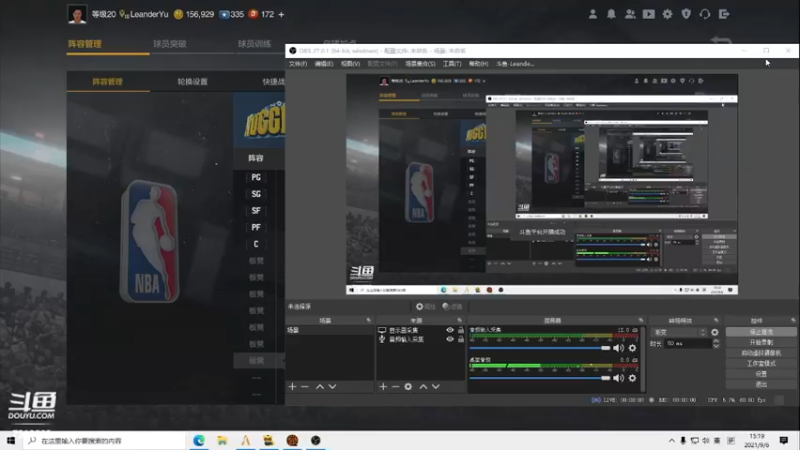
Task: Pop out the Sources dock panel
Action: tap(459, 320)
